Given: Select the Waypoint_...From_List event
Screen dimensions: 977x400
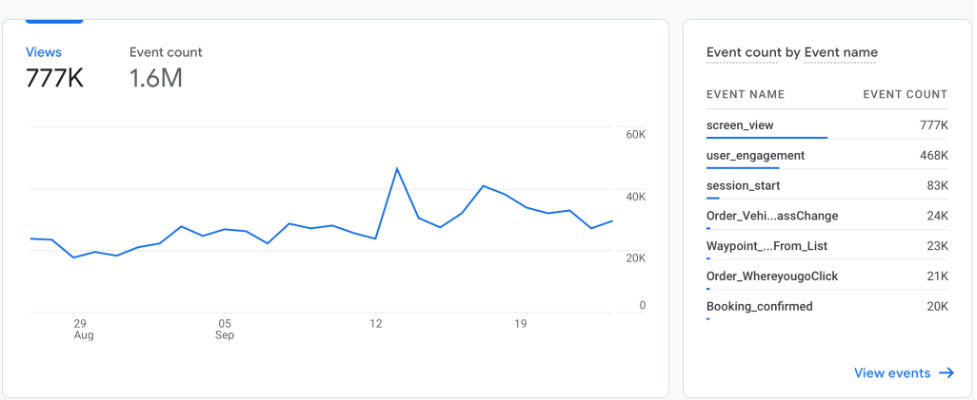Looking at the screenshot, I should pos(766,246).
